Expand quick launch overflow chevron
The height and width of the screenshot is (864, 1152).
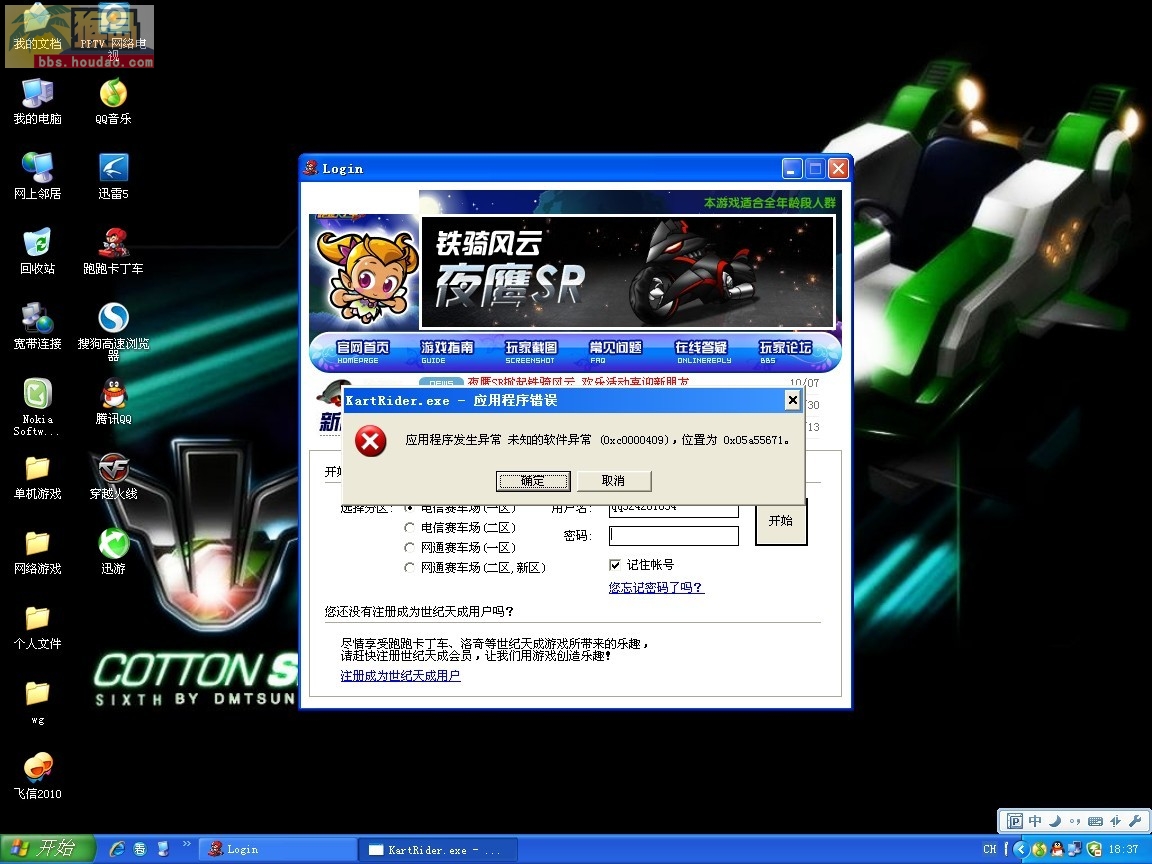(187, 844)
